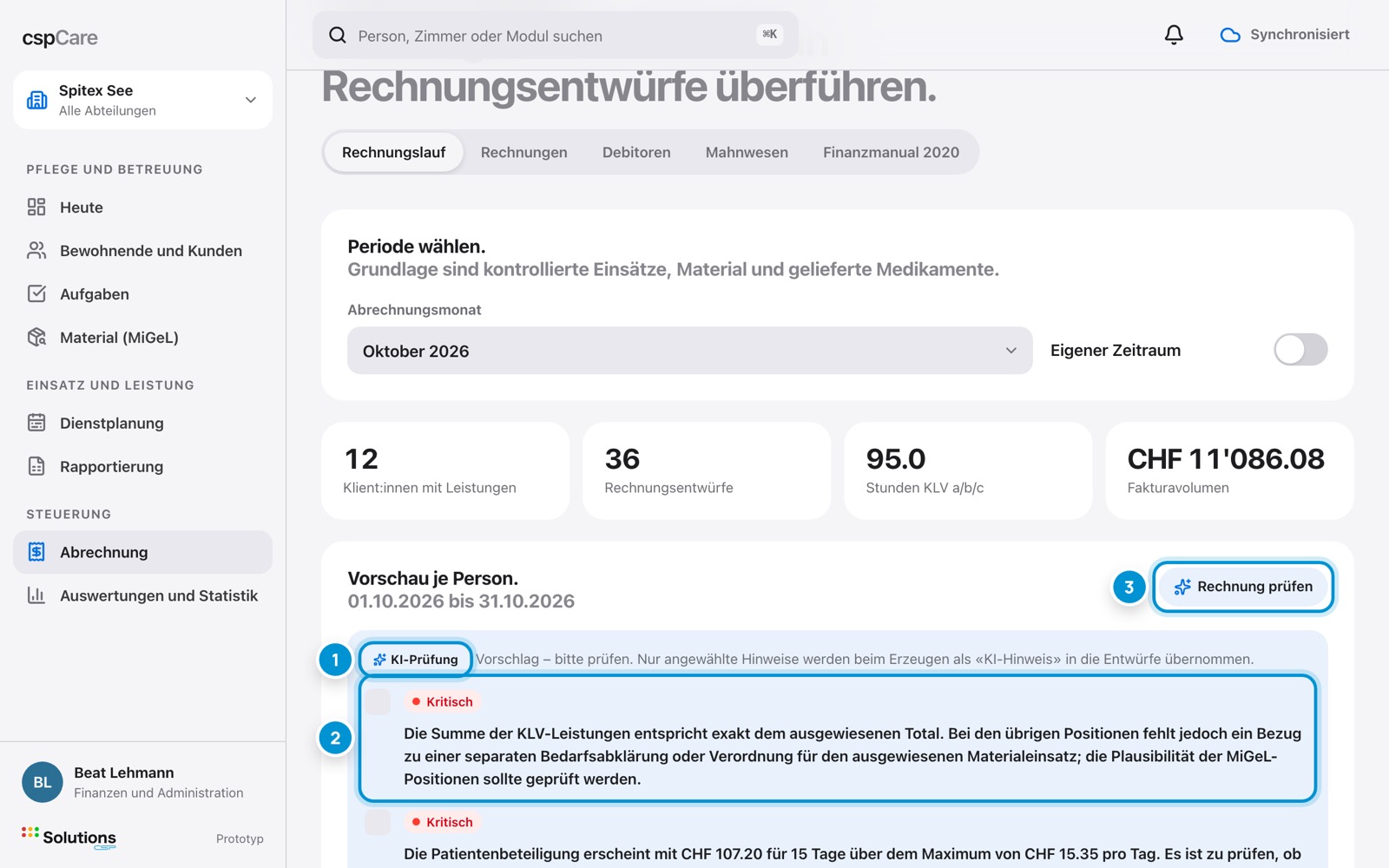Open Material (MiGeL) in the sidebar
This screenshot has width=1389, height=868.
(x=142, y=338)
